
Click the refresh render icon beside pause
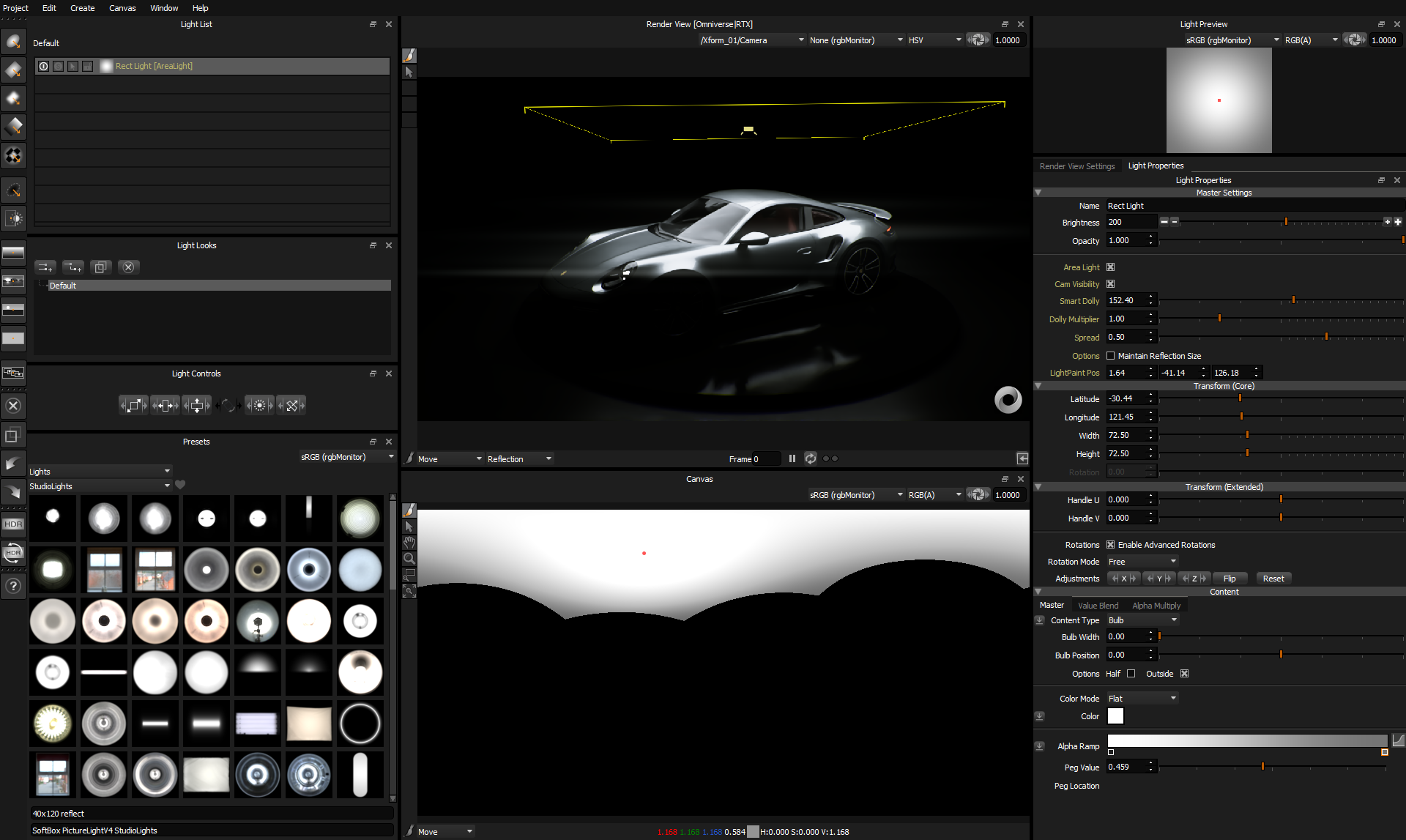click(810, 458)
